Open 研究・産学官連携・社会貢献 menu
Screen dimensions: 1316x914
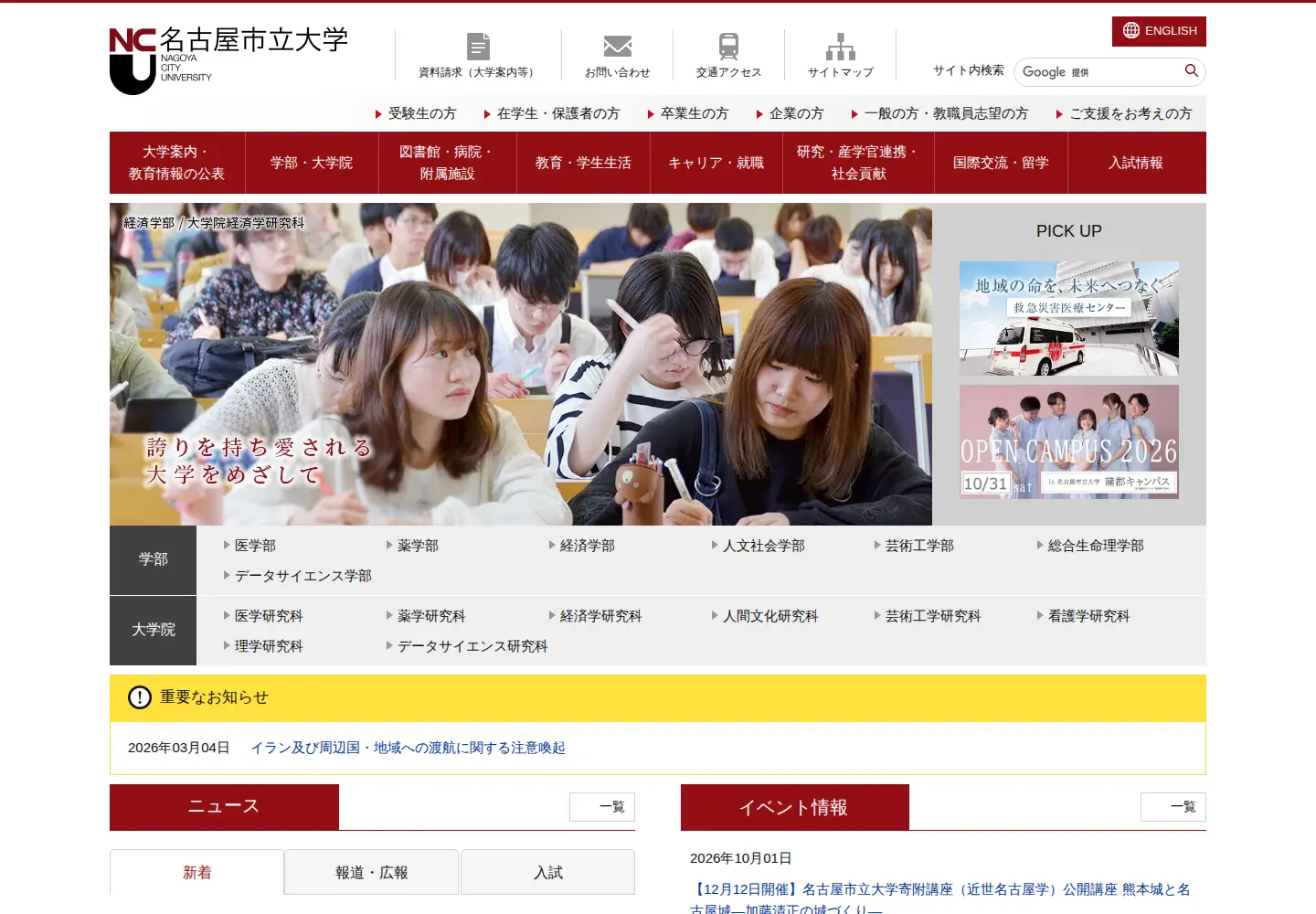click(858, 163)
